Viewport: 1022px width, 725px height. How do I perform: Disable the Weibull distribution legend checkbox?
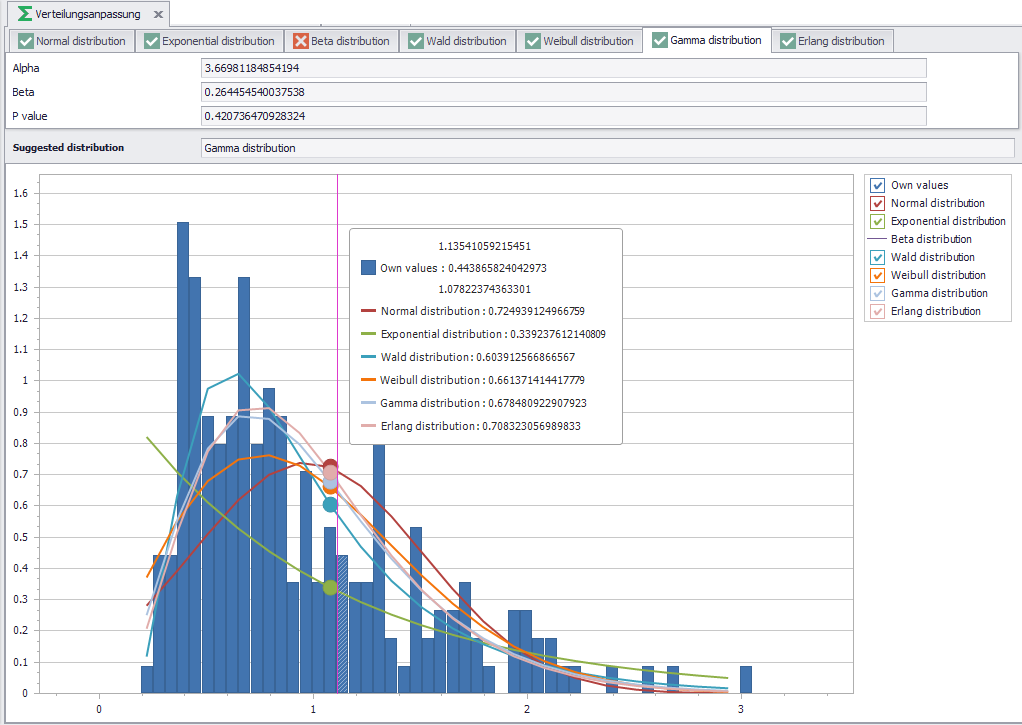pyautogui.click(x=877, y=275)
